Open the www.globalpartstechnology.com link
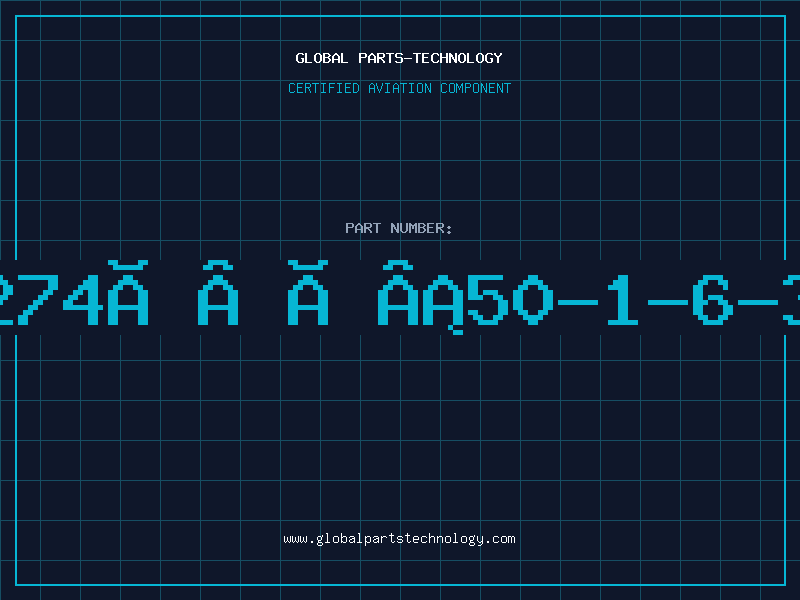Image resolution: width=800 pixels, height=600 pixels. pyautogui.click(x=399, y=539)
